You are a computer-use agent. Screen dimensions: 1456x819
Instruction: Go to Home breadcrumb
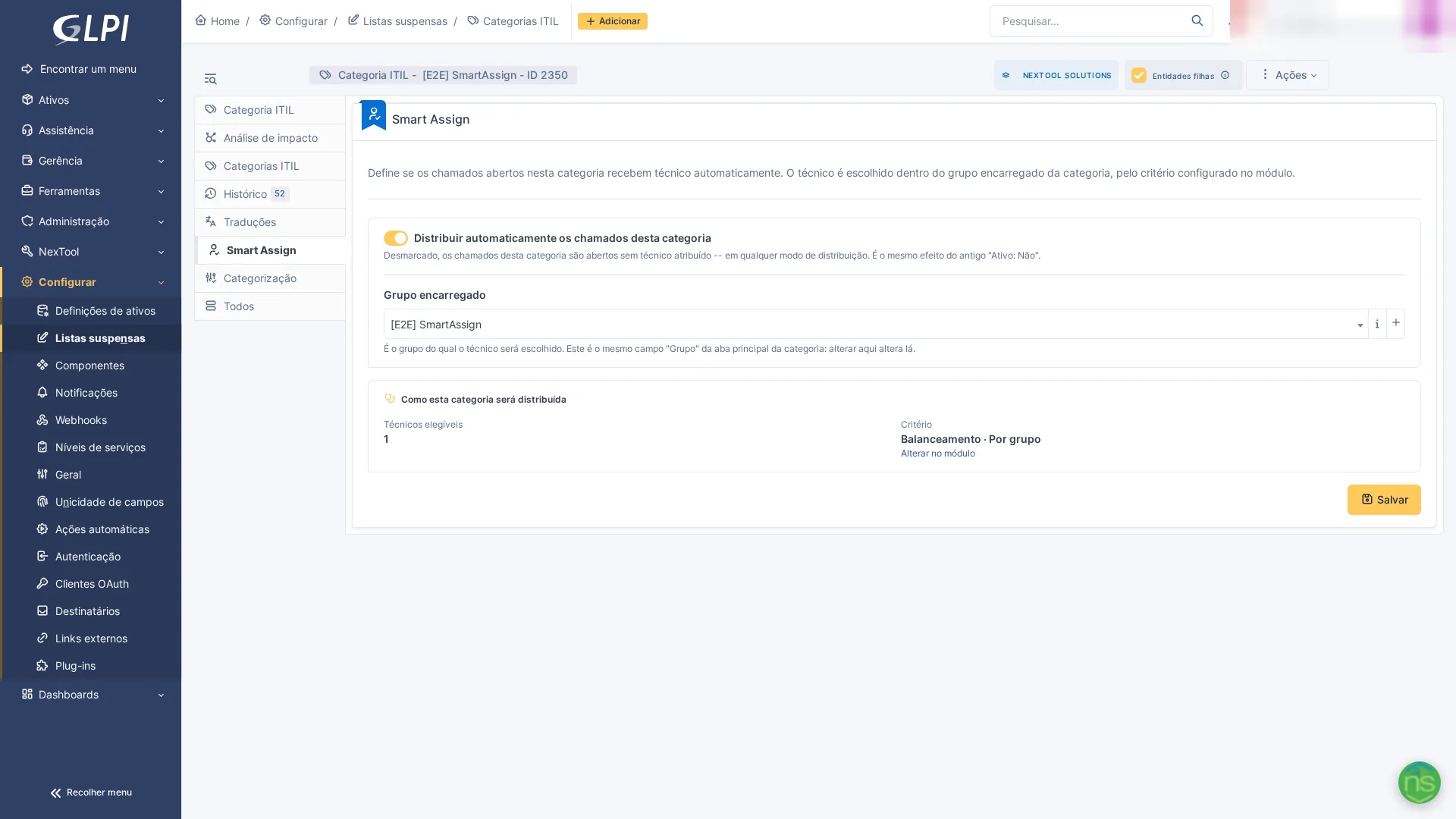point(217,21)
